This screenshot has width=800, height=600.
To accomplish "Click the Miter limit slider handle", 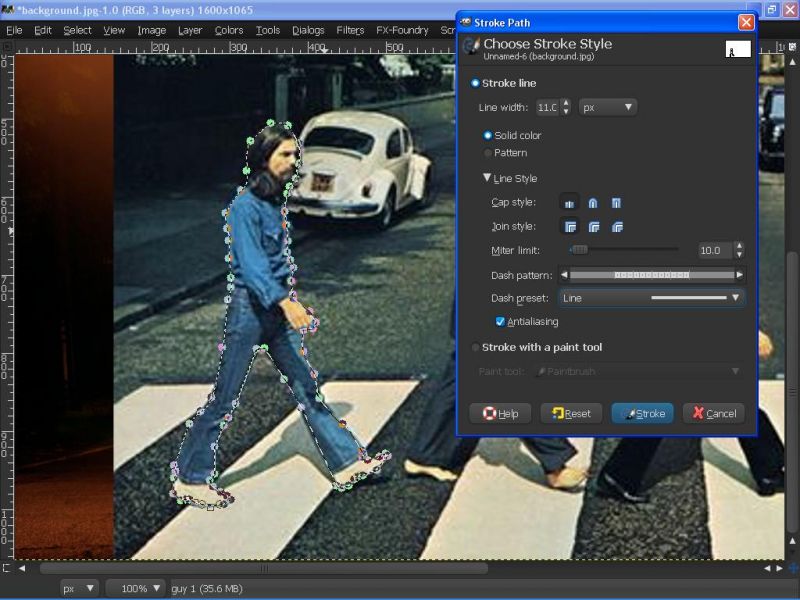I will point(579,249).
